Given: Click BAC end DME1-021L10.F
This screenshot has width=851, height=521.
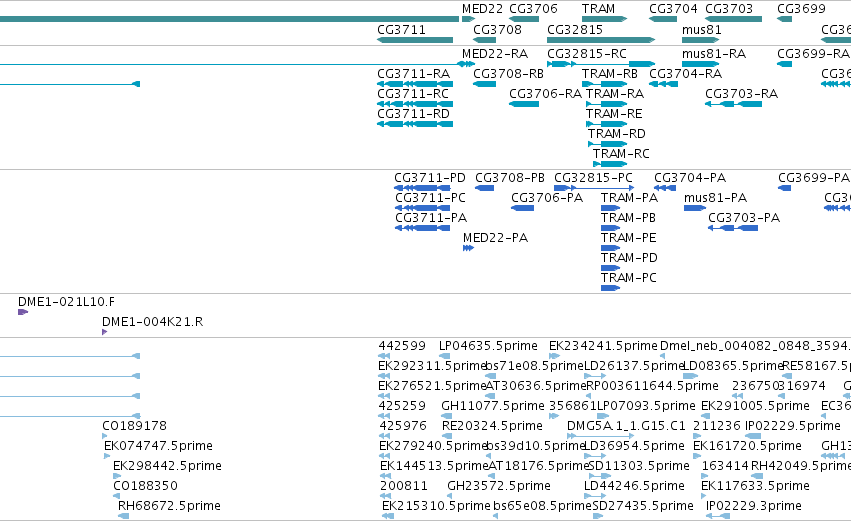Looking at the screenshot, I should (66, 302).
